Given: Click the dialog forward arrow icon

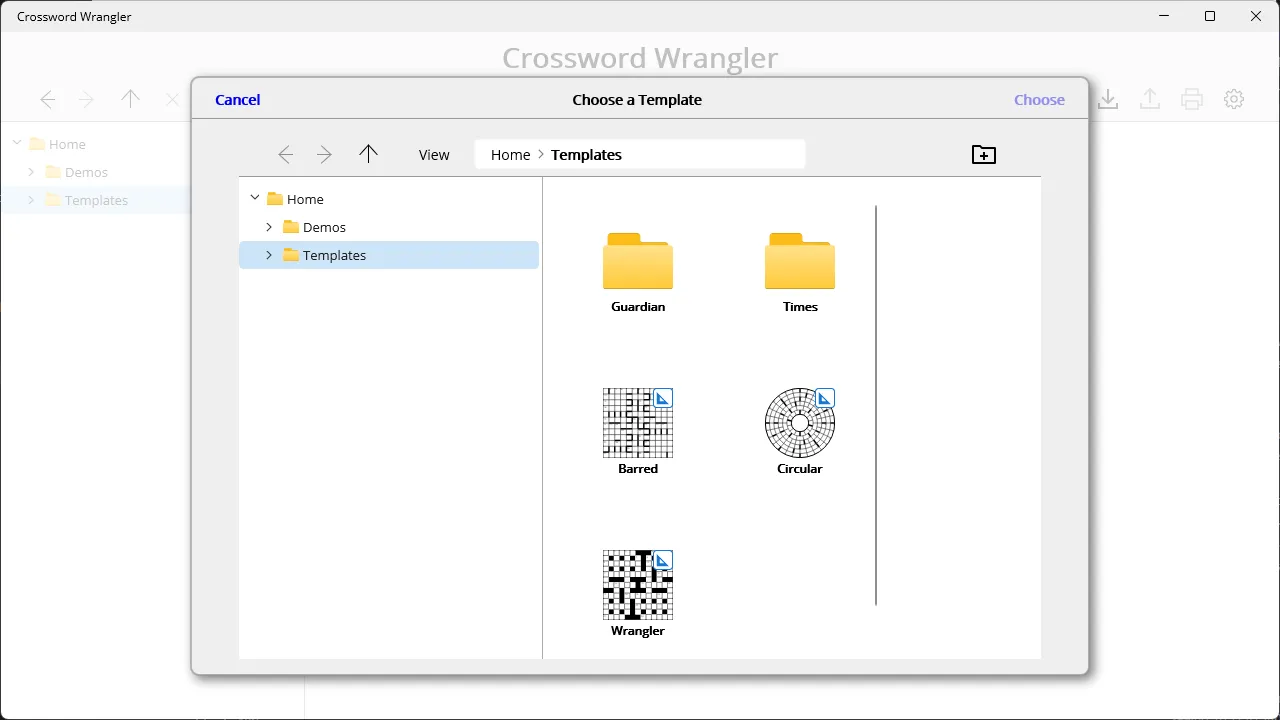Looking at the screenshot, I should pos(324,155).
